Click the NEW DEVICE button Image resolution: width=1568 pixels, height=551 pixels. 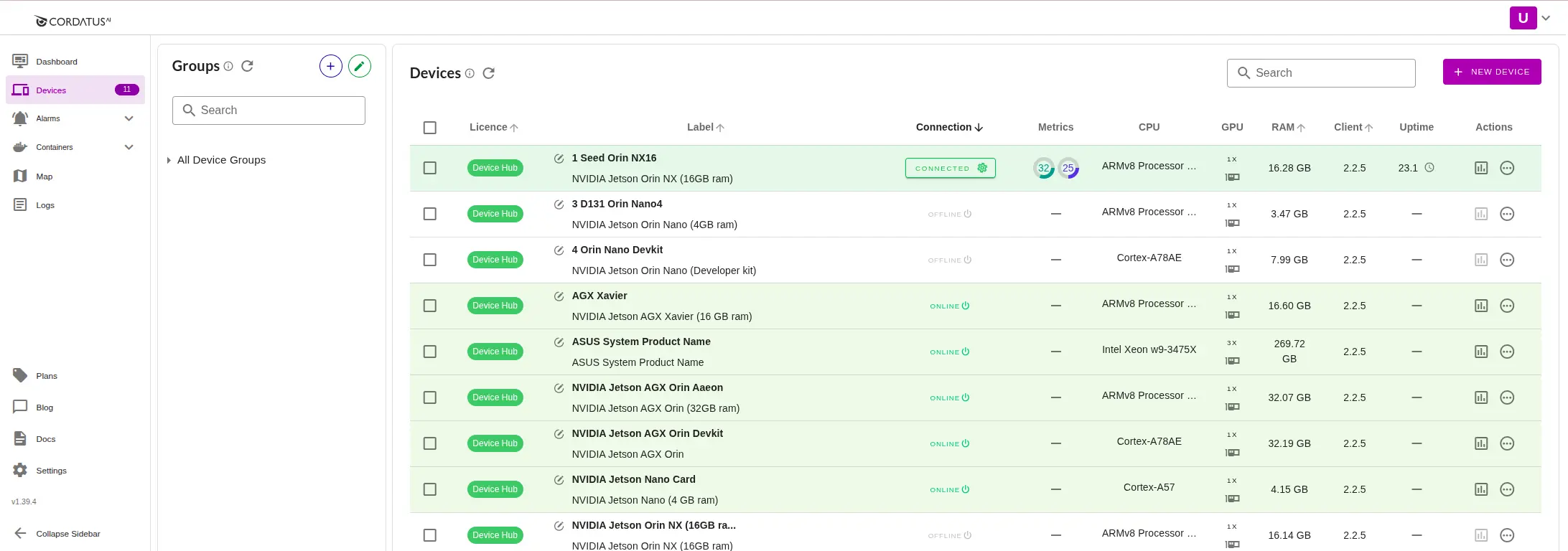pos(1492,72)
